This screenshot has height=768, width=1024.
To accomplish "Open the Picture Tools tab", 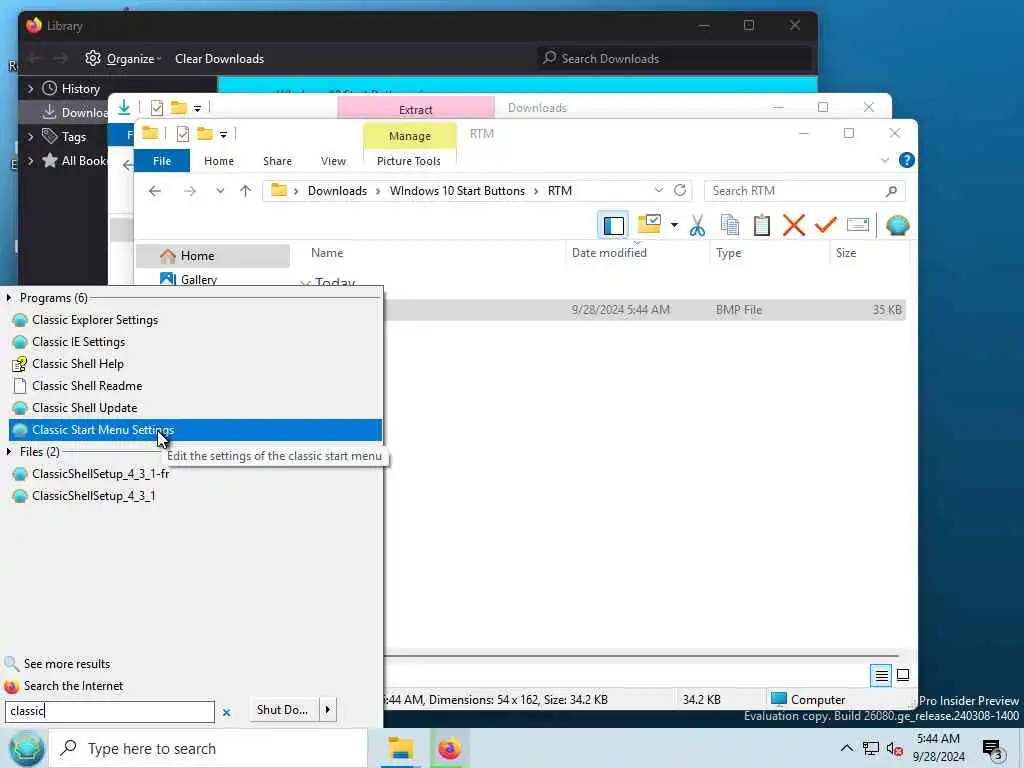I will point(409,161).
